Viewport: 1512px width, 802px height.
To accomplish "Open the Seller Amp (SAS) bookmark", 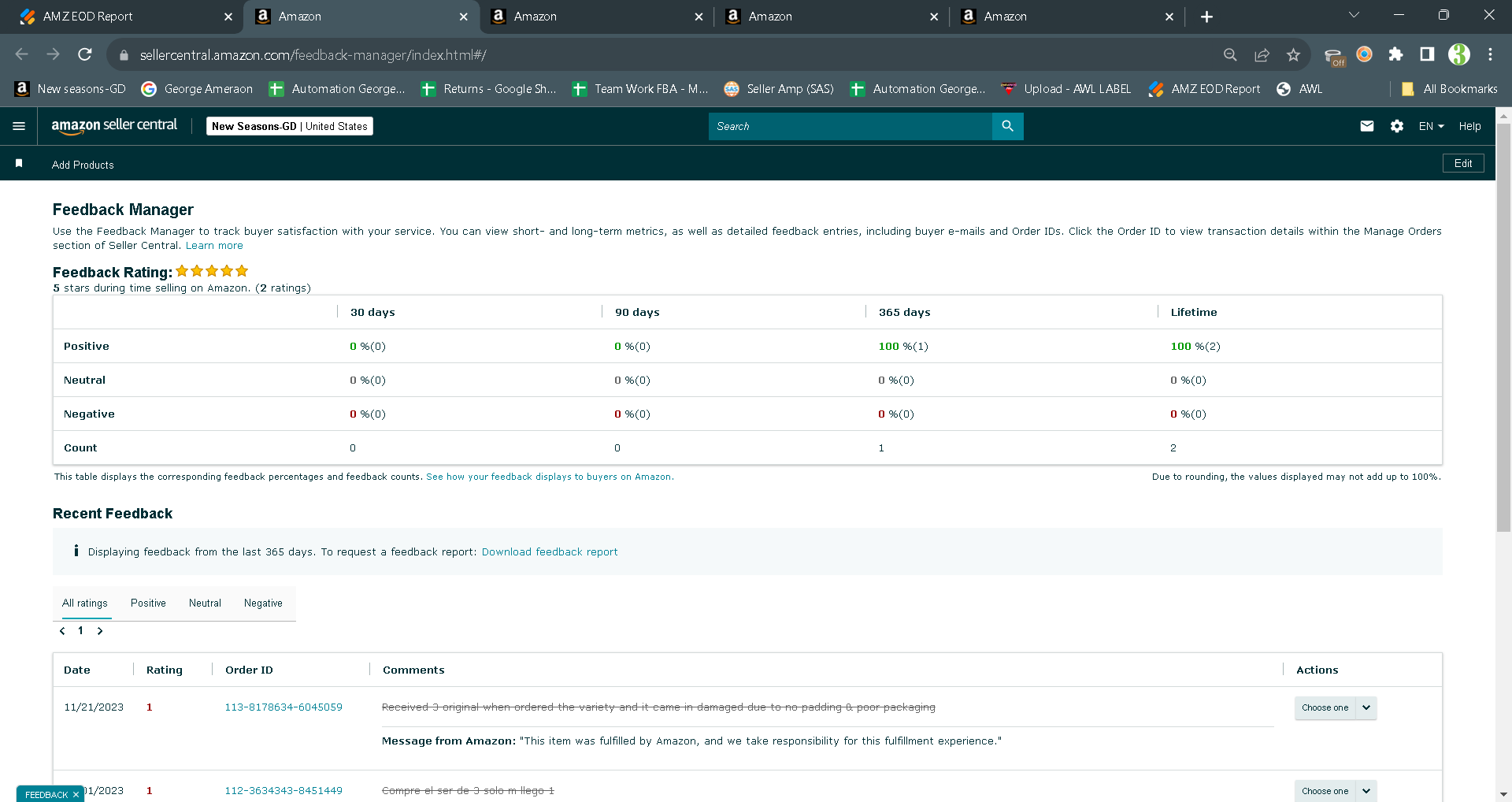I will 779,89.
